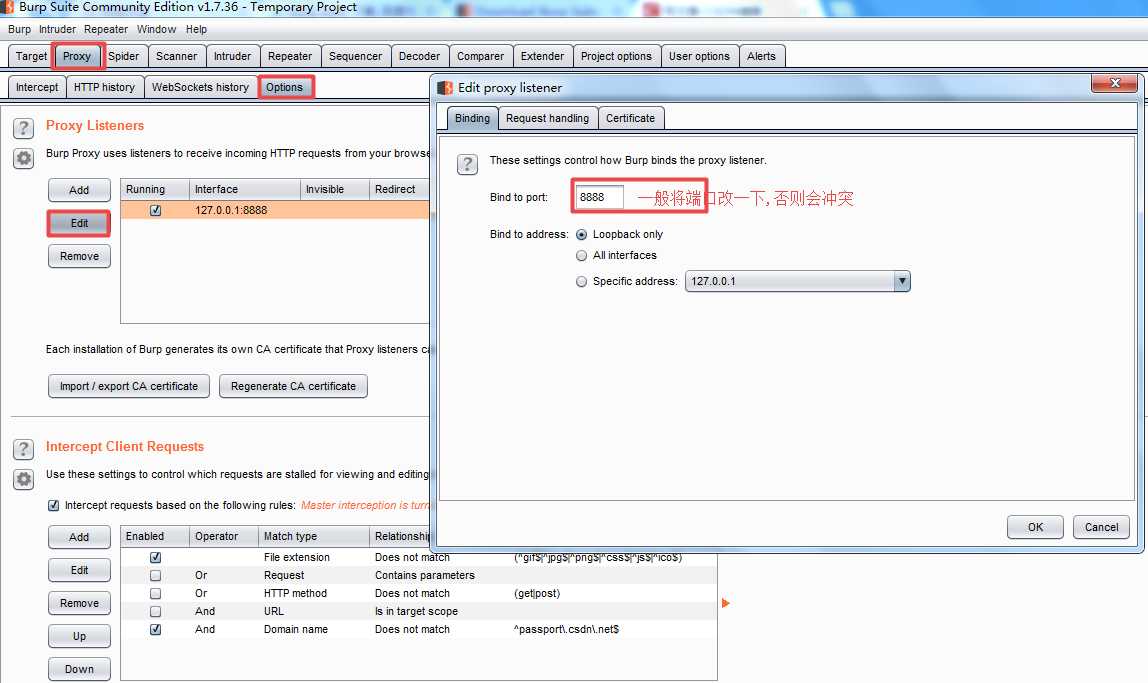Open the proxy Options sub-tab
The width and height of the screenshot is (1148, 683).
tap(284, 87)
